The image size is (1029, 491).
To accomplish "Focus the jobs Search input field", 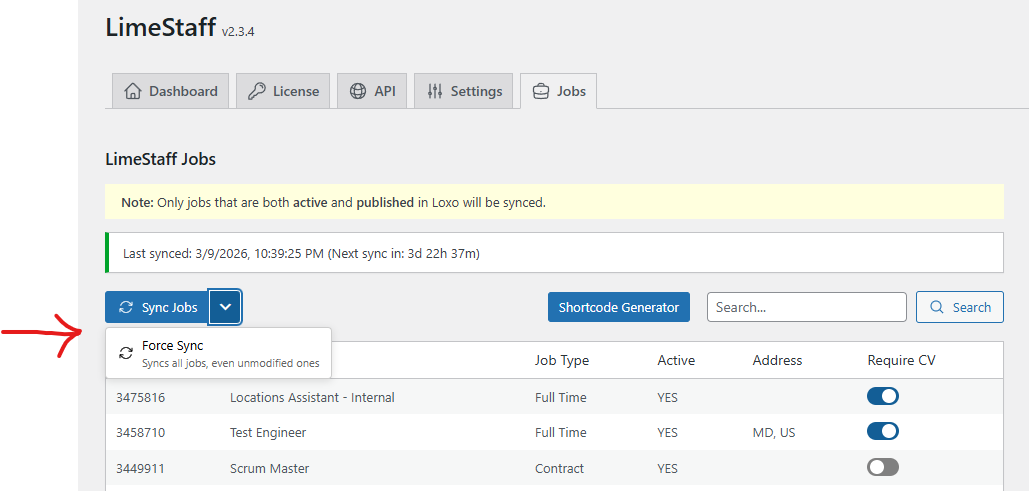I will pos(806,308).
